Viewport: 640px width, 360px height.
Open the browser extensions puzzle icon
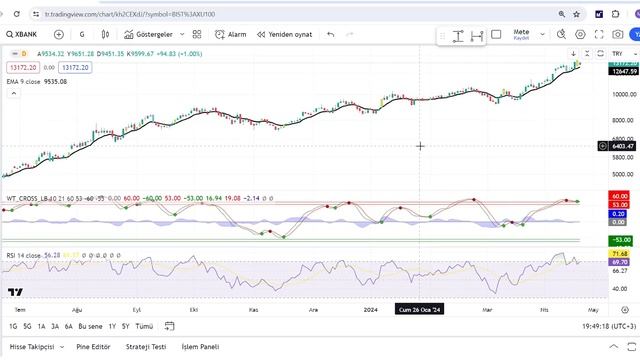click(616, 14)
